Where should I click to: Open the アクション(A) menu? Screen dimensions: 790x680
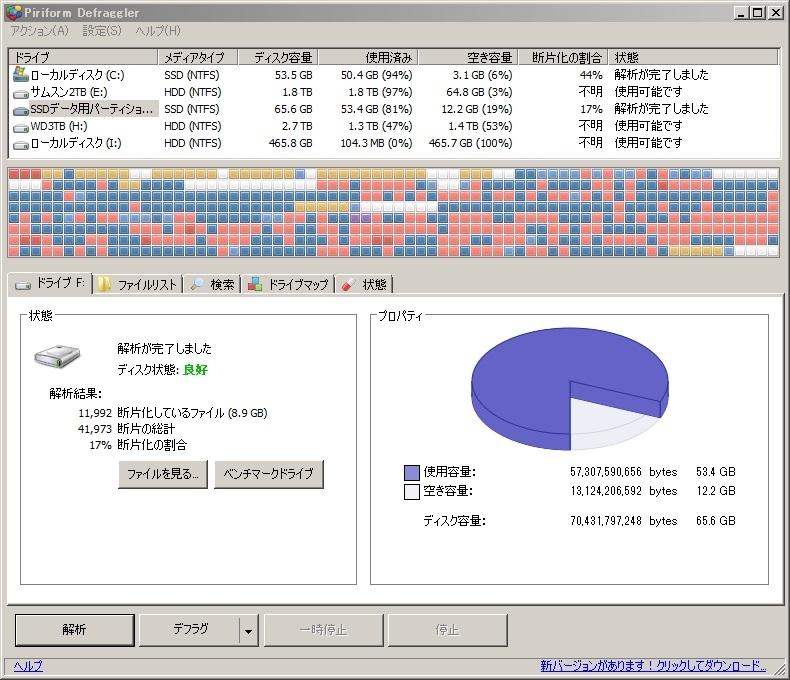click(x=39, y=31)
